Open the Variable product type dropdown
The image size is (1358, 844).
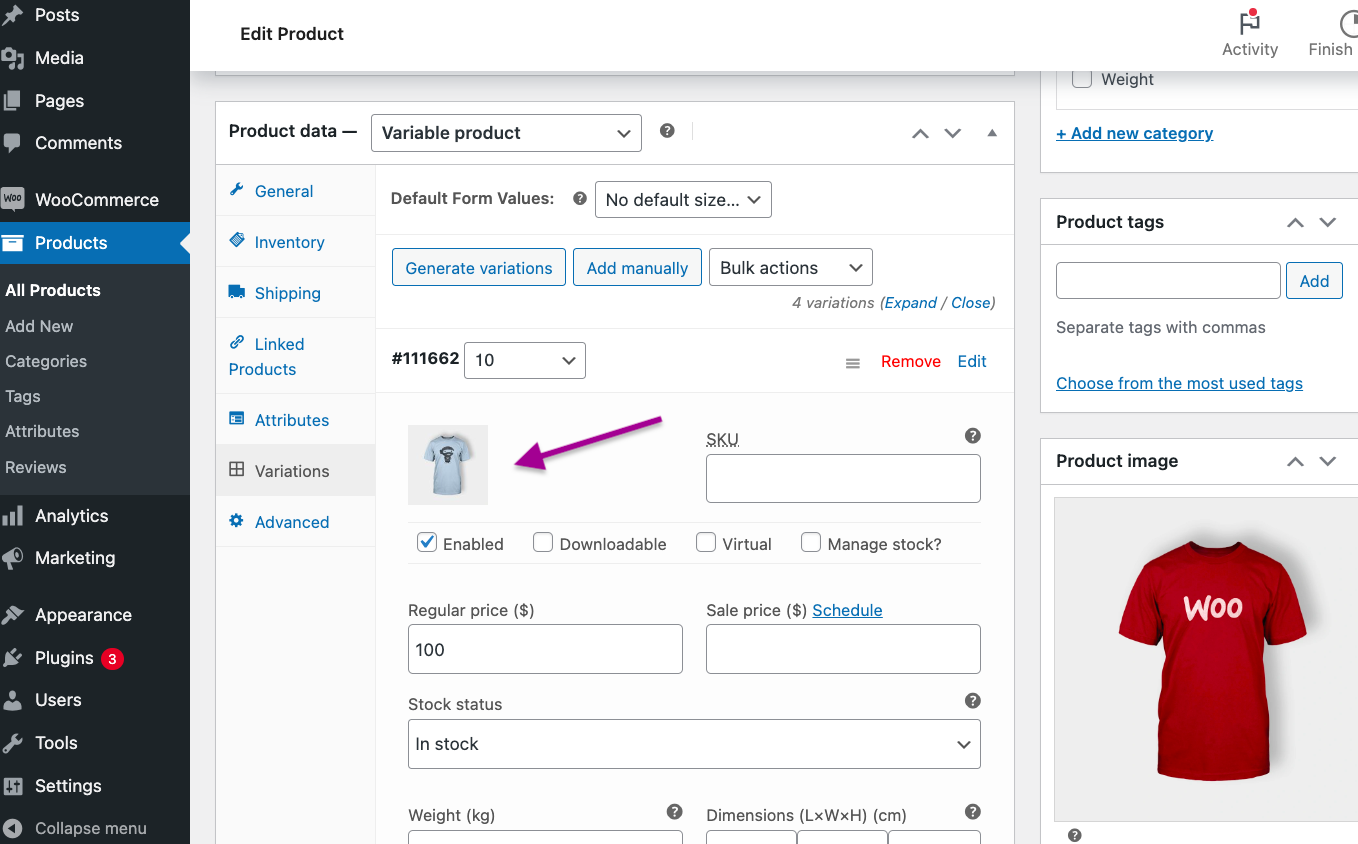click(506, 133)
